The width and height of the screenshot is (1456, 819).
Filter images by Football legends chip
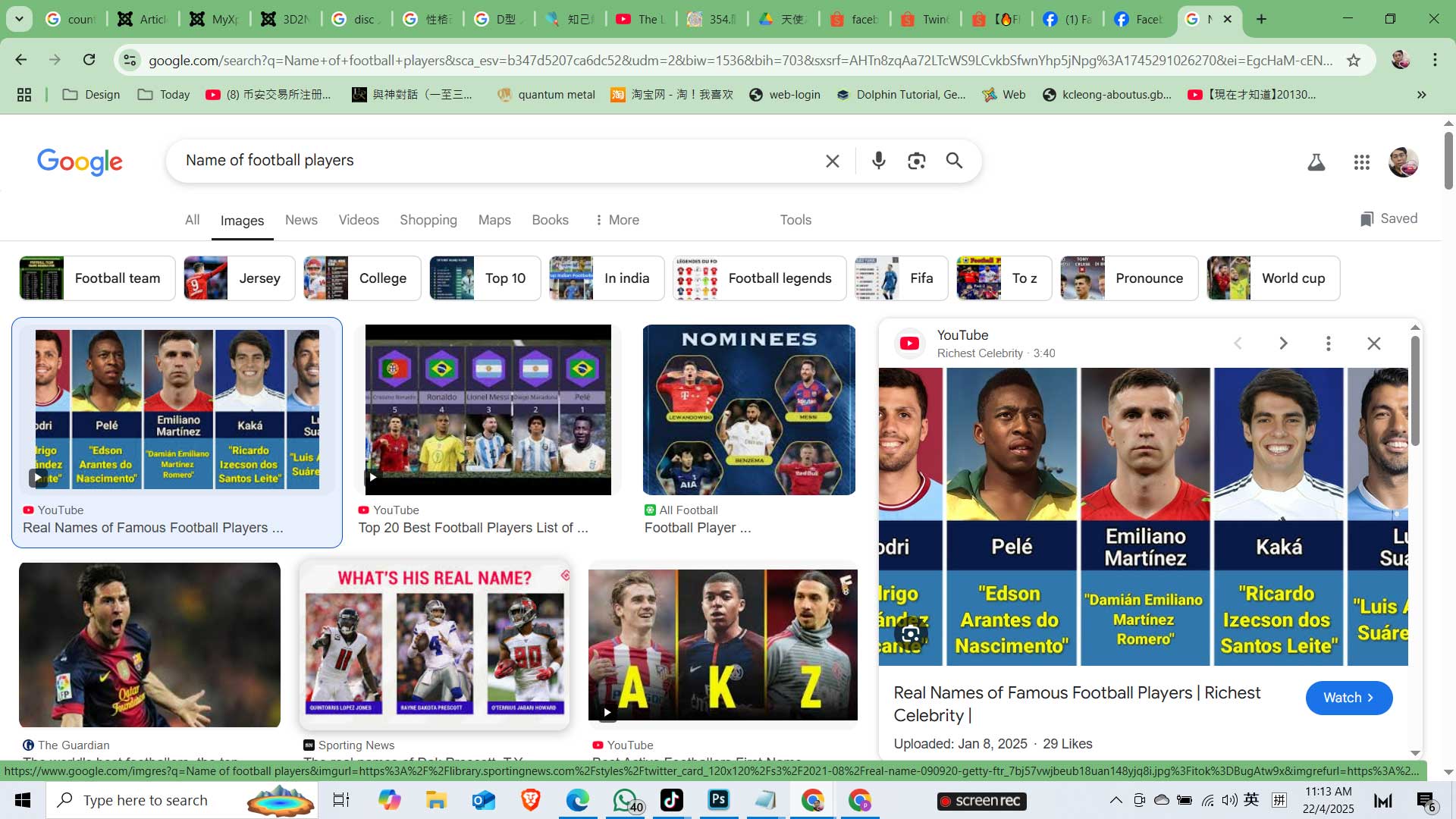pyautogui.click(x=759, y=278)
